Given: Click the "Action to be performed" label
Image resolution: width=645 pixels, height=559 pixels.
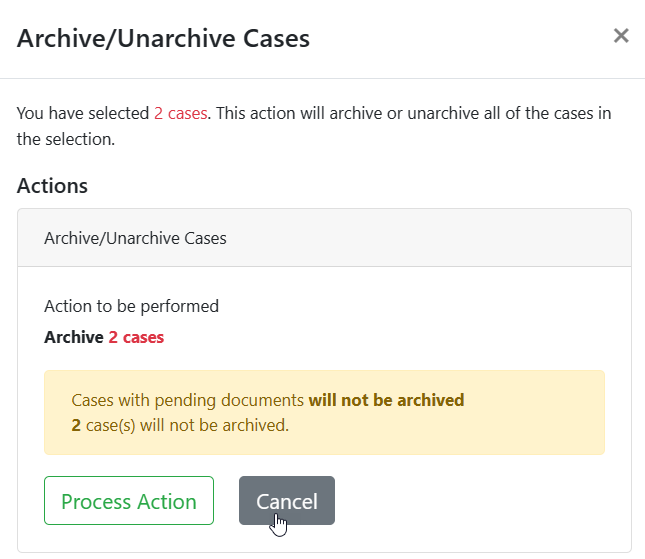Looking at the screenshot, I should [x=131, y=306].
